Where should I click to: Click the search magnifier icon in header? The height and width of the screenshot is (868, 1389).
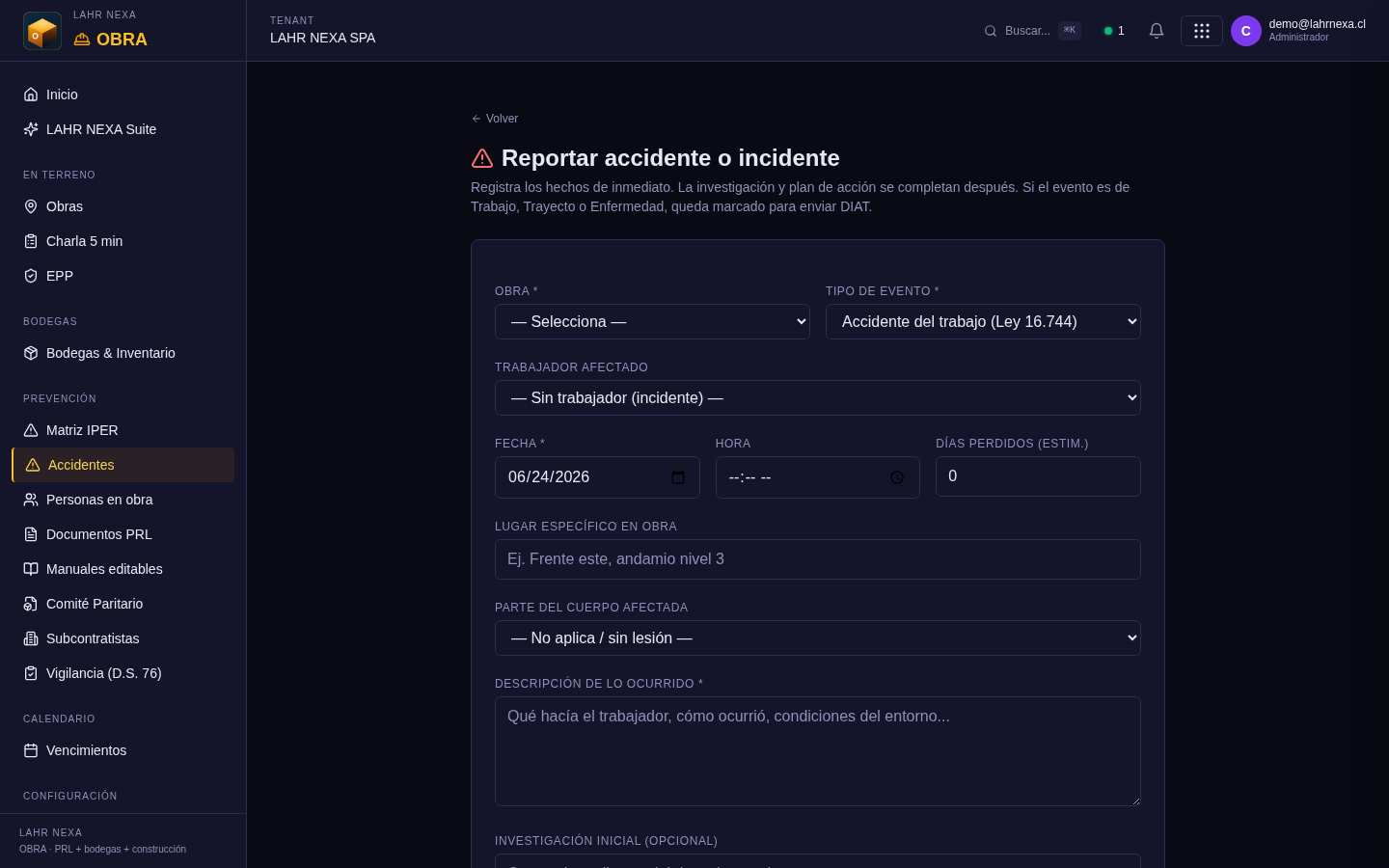(991, 31)
